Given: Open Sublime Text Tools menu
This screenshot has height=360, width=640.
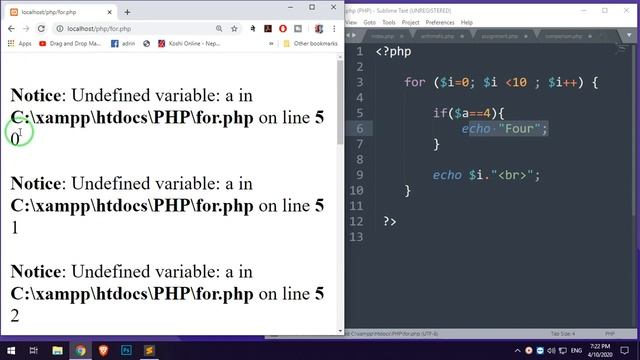Looking at the screenshot, I should [389, 22].
